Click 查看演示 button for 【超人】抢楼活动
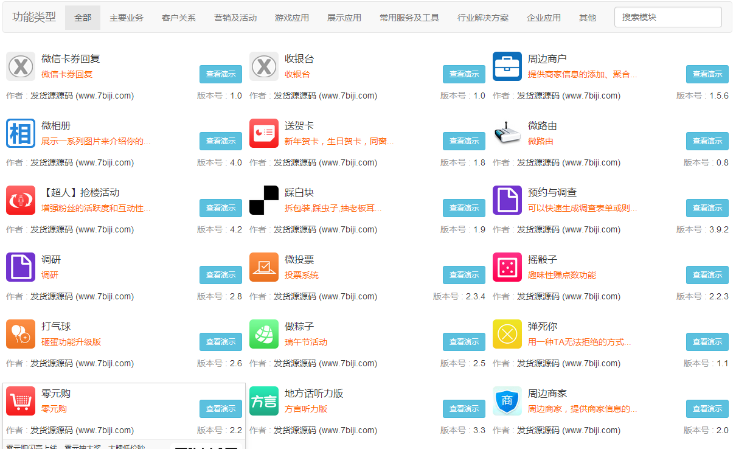750x449 pixels. (221, 208)
